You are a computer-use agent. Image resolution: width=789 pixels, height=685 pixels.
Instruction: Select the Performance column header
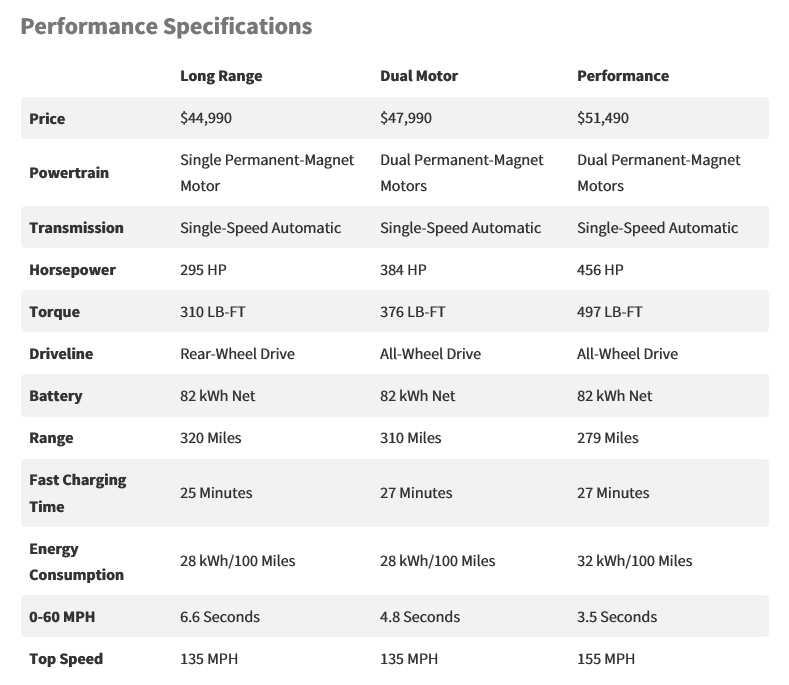click(x=623, y=76)
